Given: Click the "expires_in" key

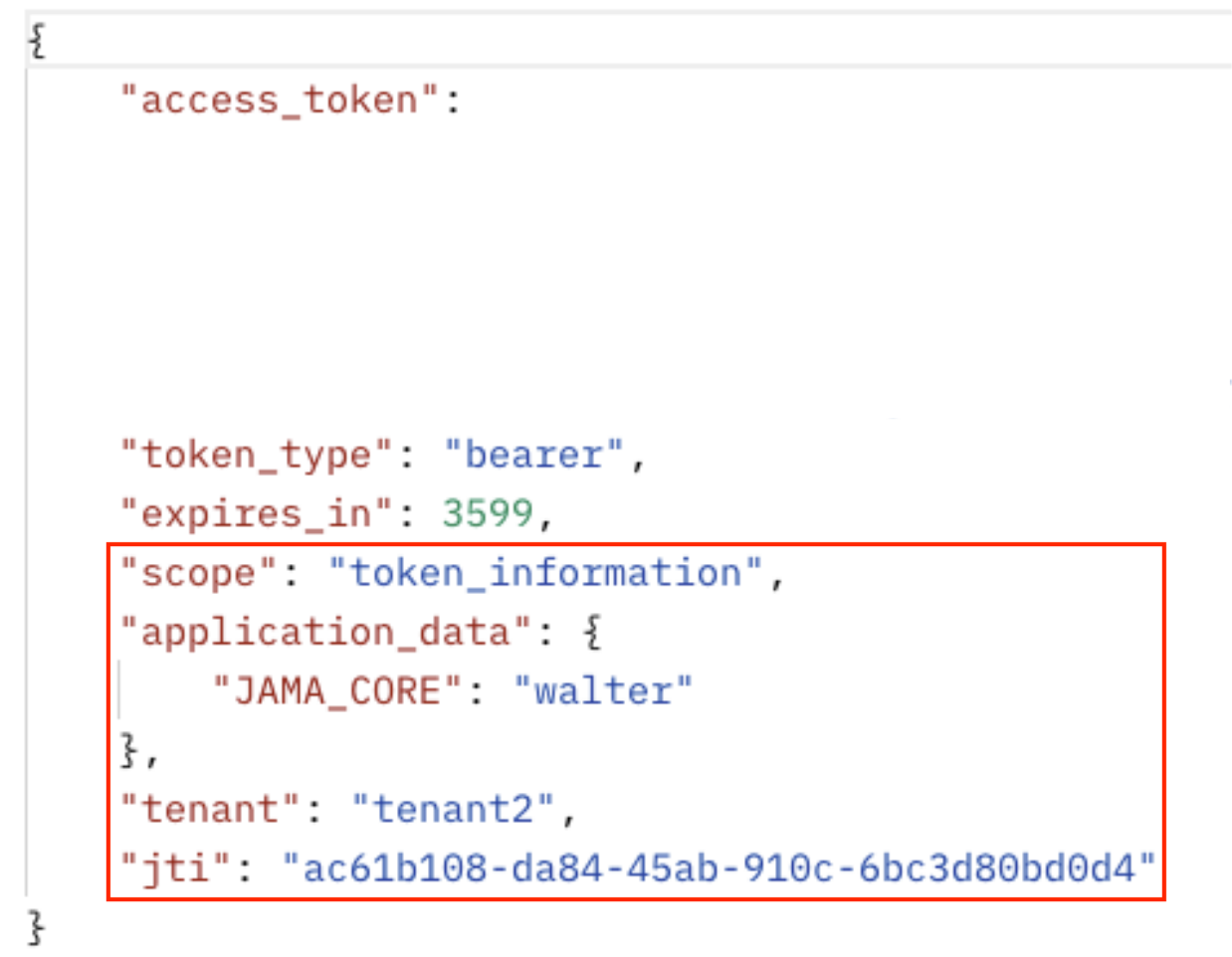Looking at the screenshot, I should coord(258,513).
